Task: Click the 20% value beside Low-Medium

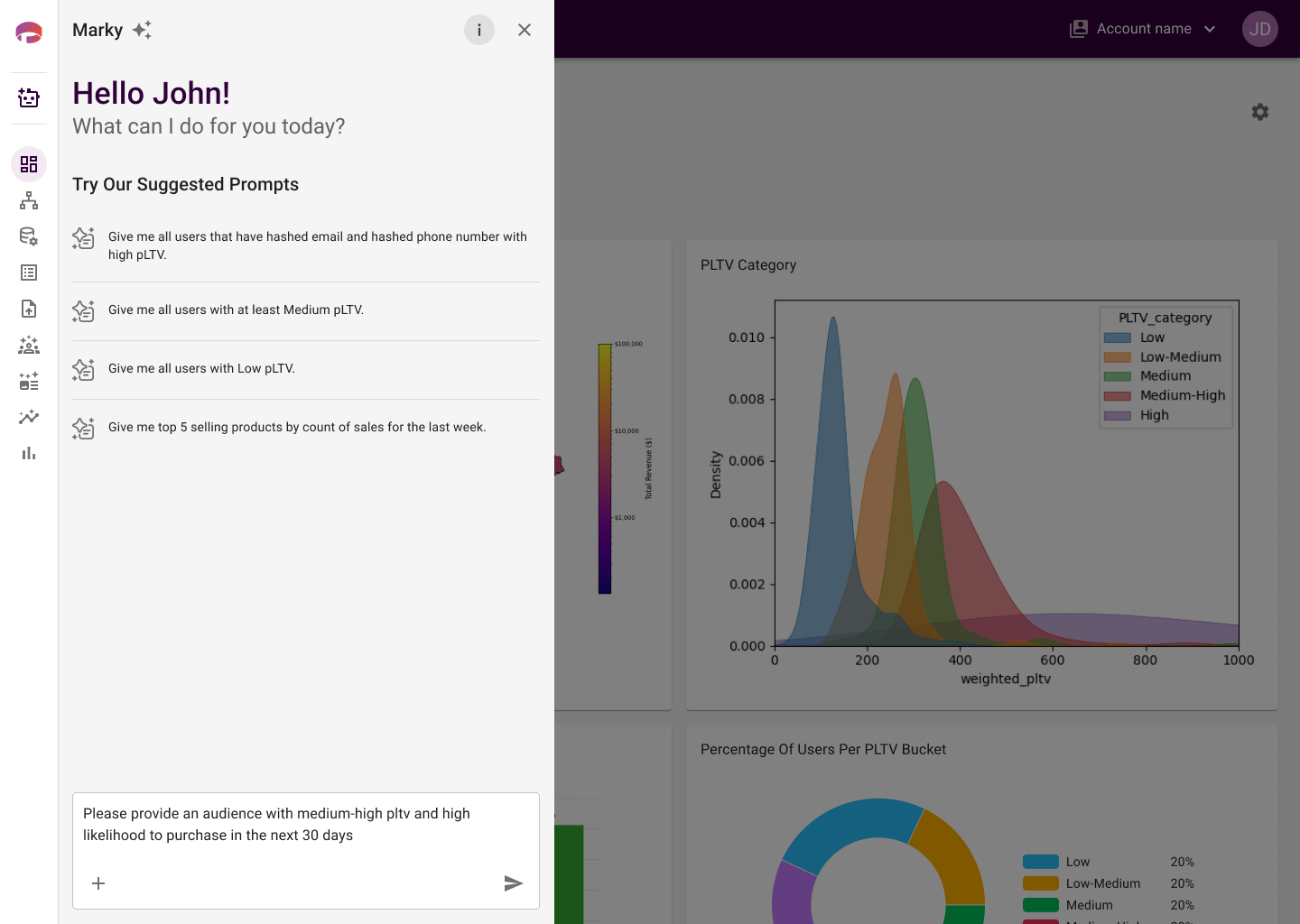Action: (x=1183, y=883)
